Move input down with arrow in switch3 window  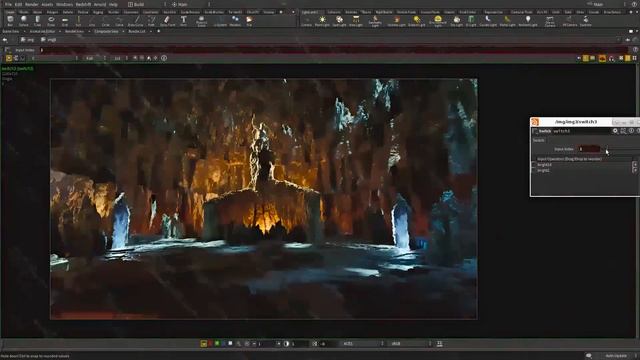[635, 170]
